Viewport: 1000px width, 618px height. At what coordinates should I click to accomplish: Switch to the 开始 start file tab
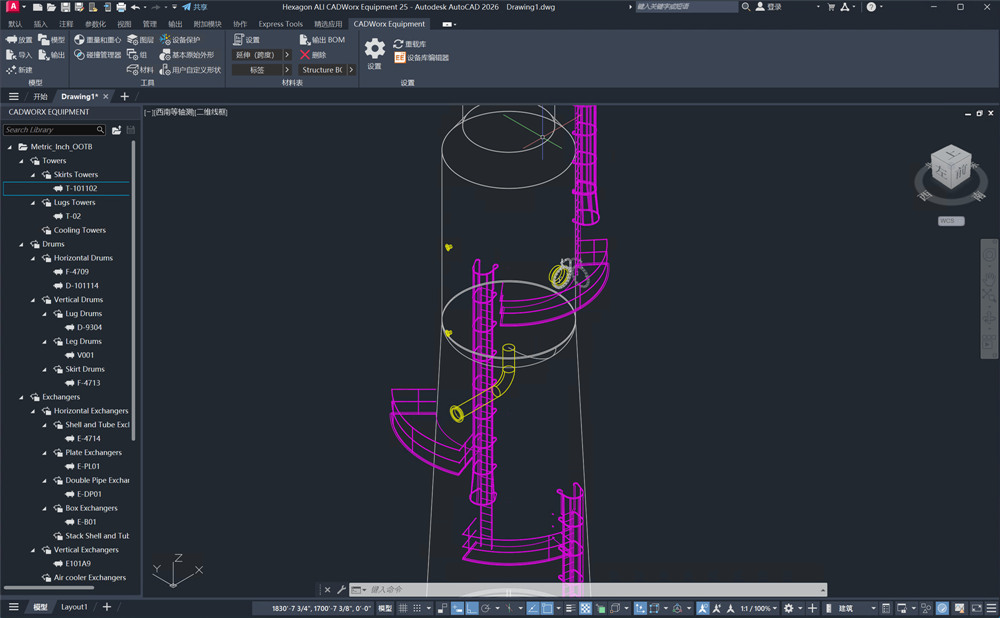click(40, 97)
